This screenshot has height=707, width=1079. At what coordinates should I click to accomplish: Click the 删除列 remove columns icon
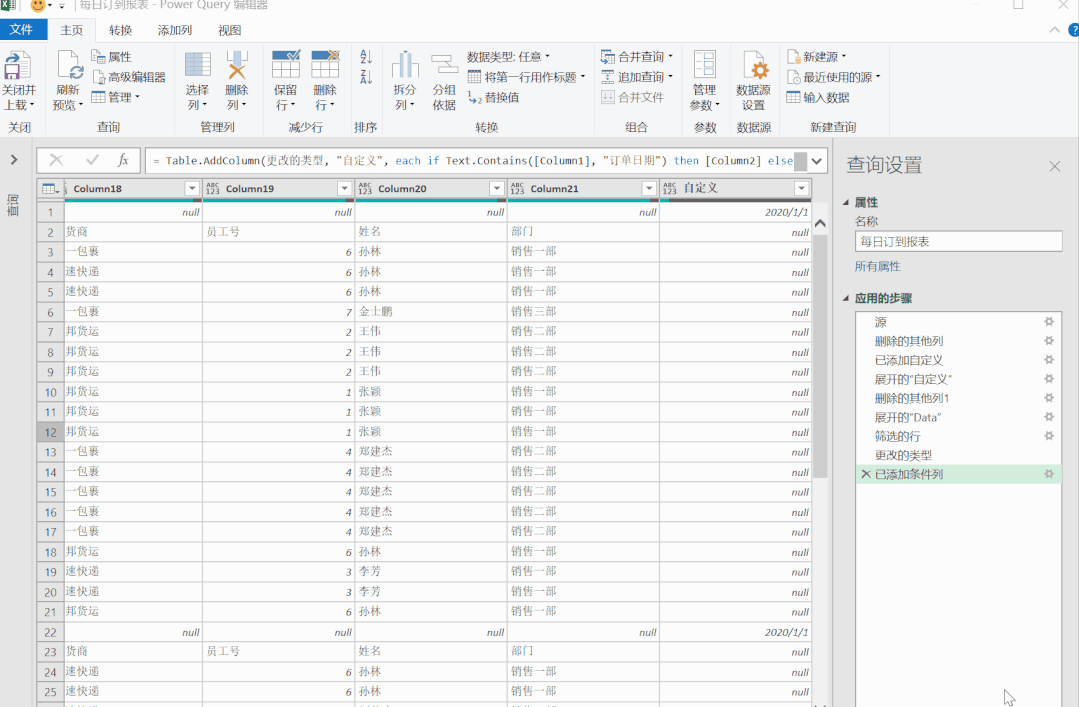(237, 65)
